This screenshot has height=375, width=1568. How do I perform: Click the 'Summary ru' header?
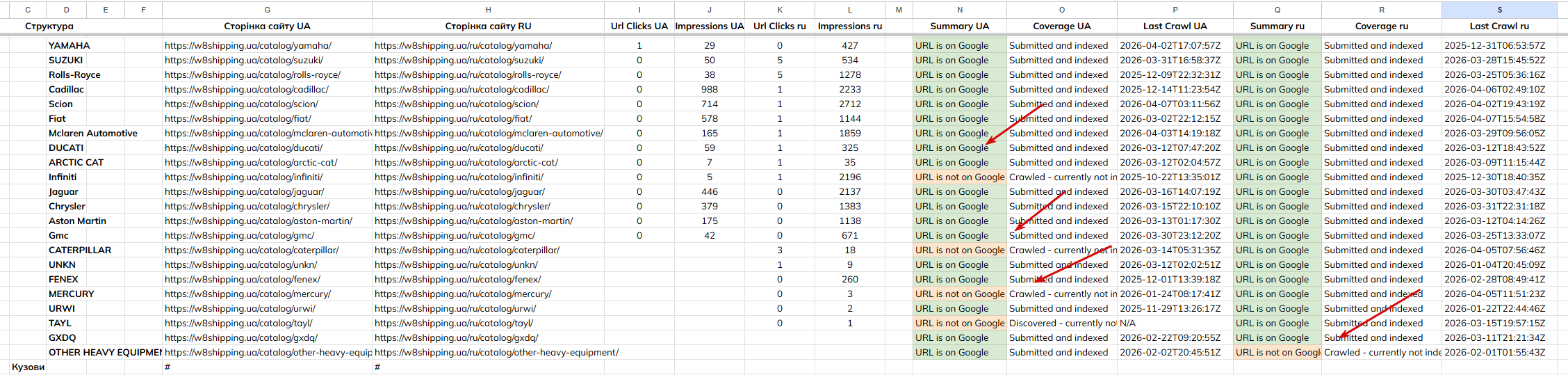(1277, 26)
